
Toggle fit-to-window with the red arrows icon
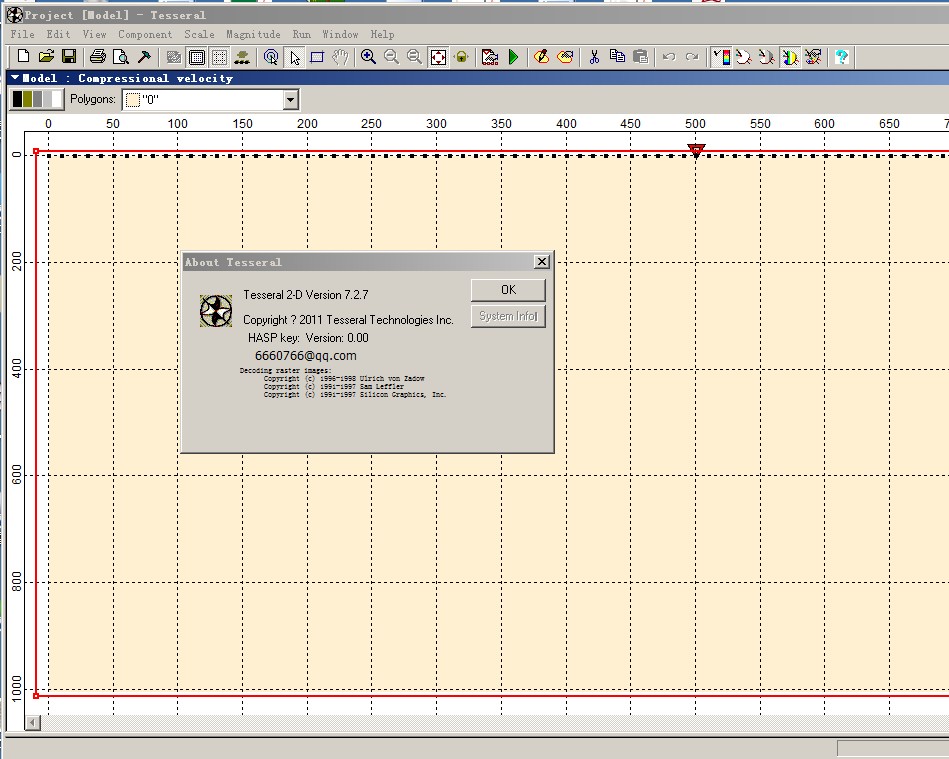[x=438, y=57]
